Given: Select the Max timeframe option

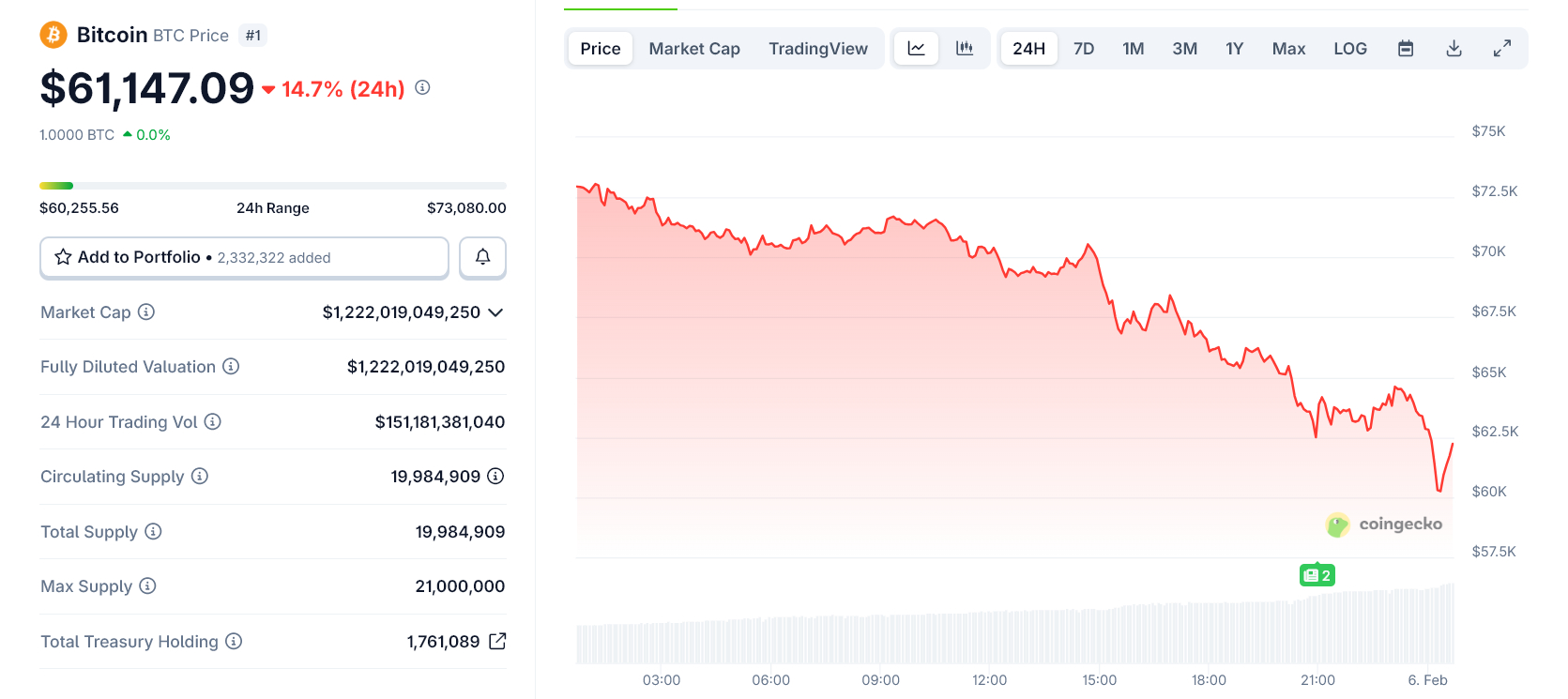Looking at the screenshot, I should (x=1288, y=48).
